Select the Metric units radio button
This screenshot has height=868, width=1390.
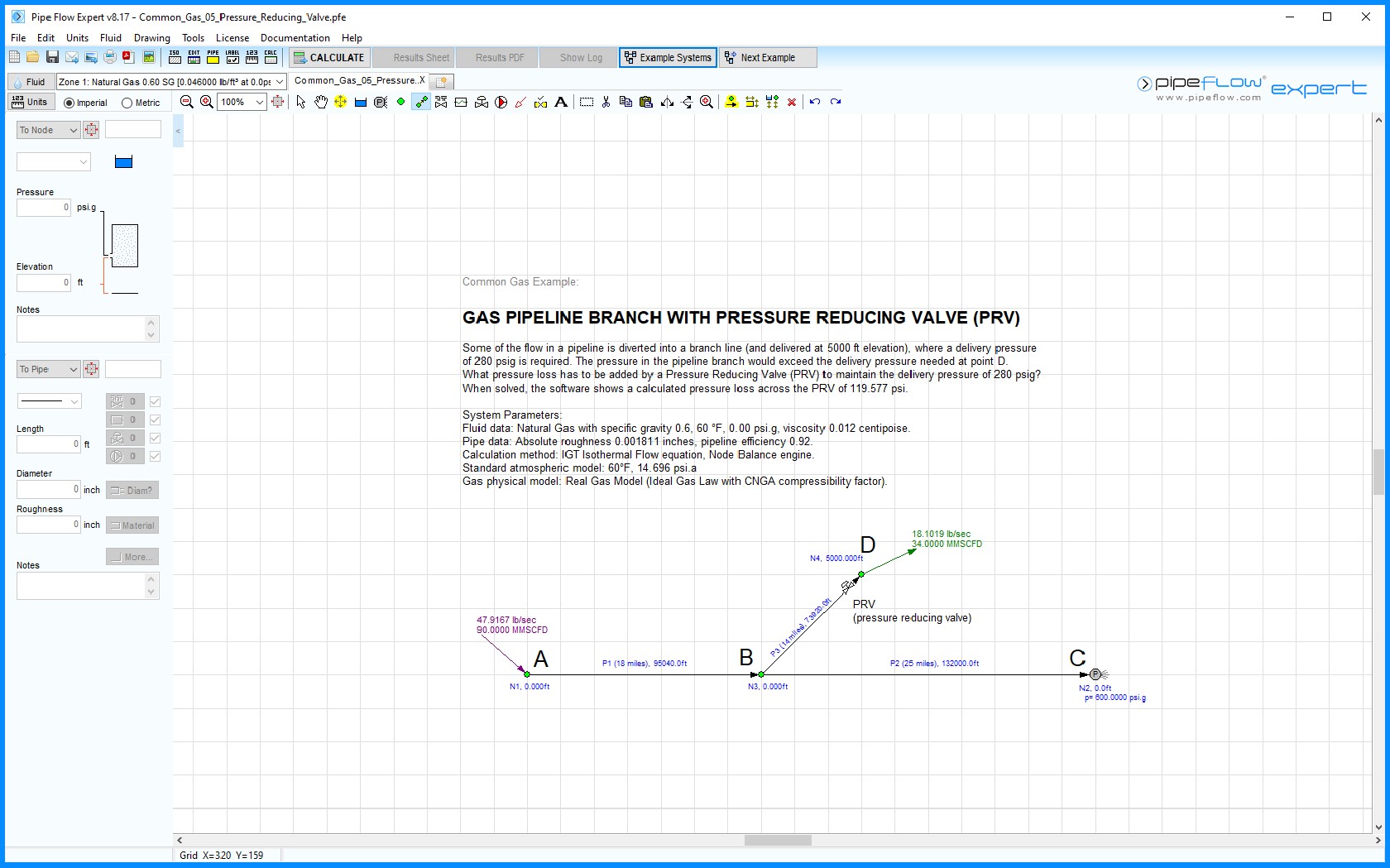[127, 103]
